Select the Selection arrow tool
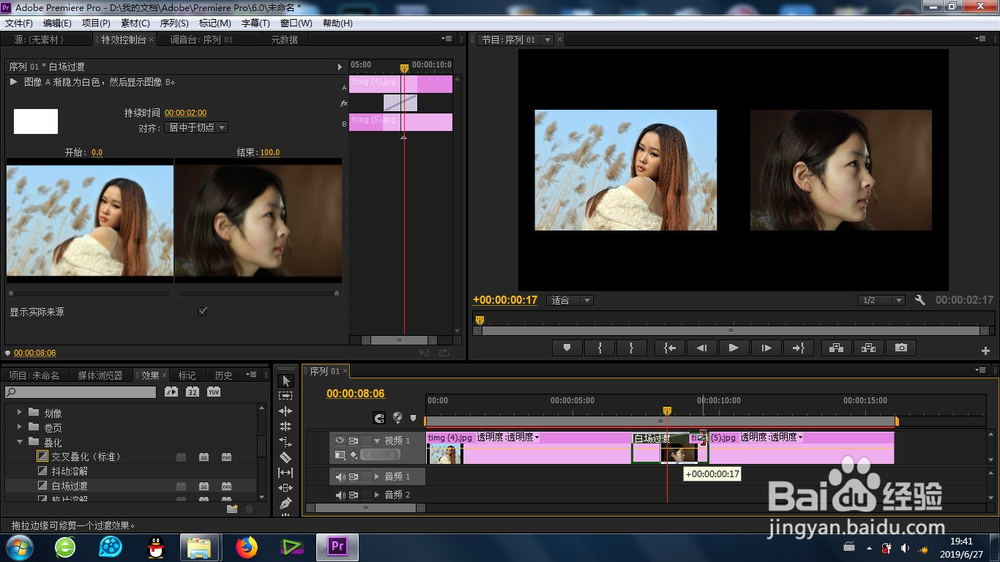This screenshot has width=1000, height=562. coord(286,381)
